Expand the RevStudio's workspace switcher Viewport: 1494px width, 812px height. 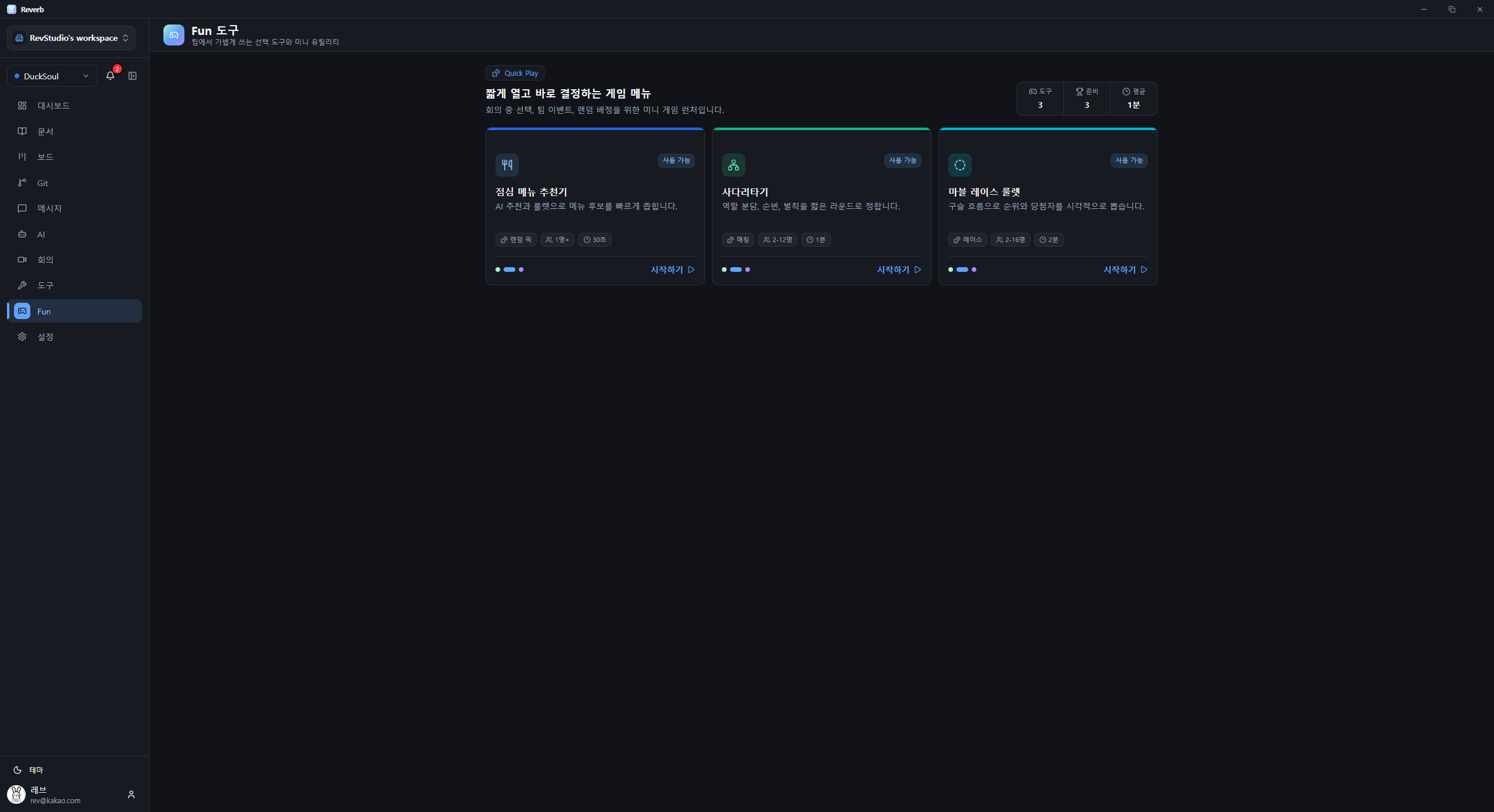[71, 38]
